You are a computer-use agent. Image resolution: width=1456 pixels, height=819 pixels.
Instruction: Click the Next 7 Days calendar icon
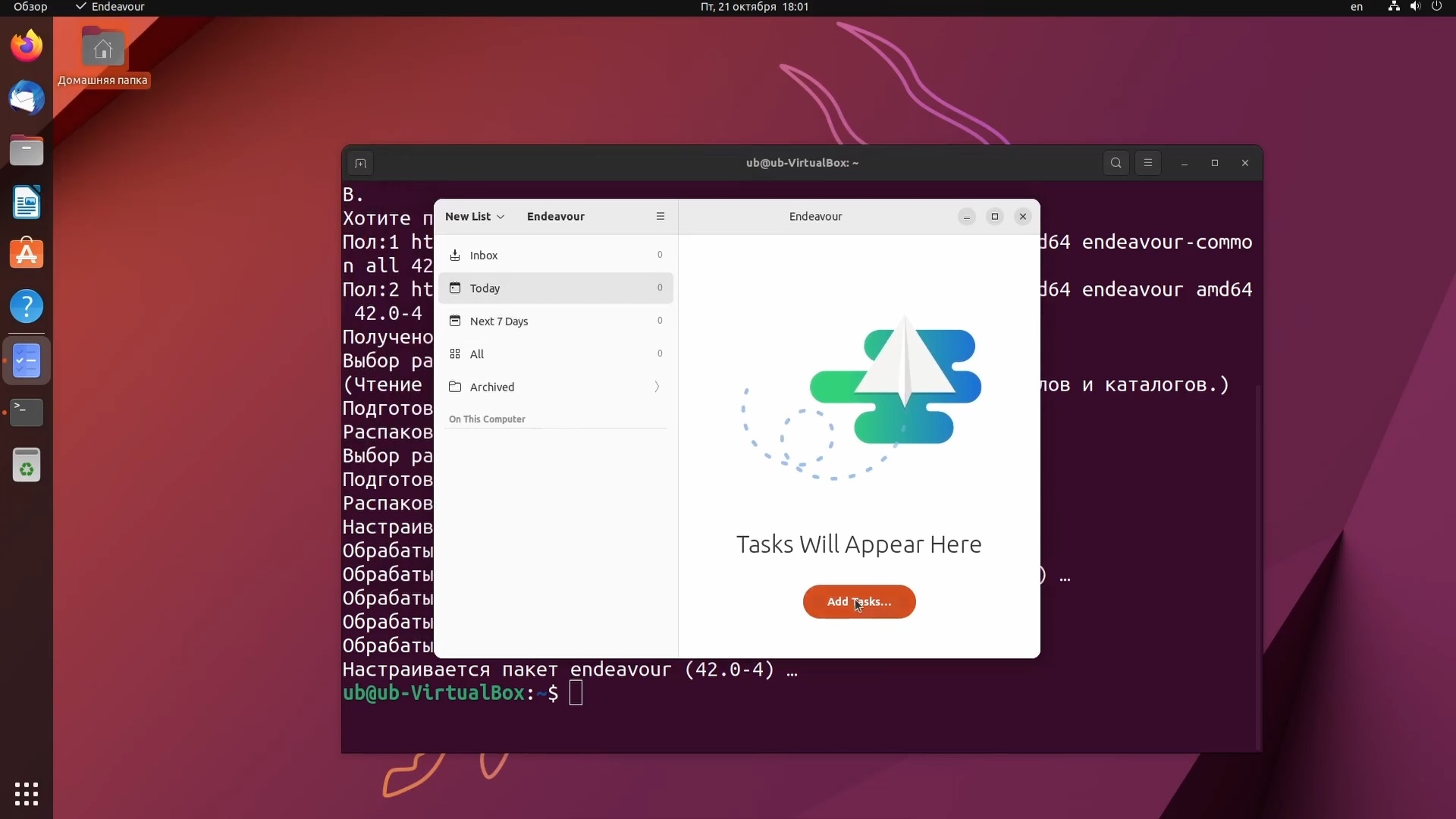(455, 321)
